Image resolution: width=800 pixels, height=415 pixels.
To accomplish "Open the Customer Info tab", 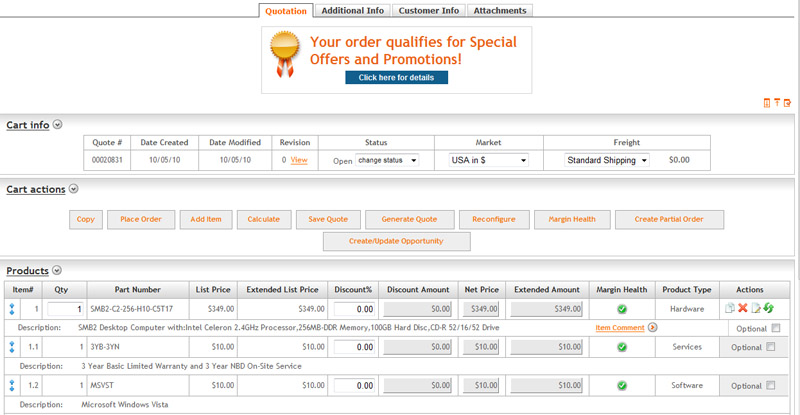I will click(428, 10).
